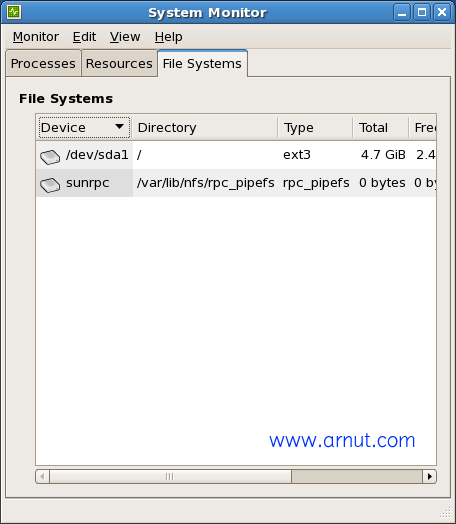Maximize the System Monitor window

coord(422,12)
